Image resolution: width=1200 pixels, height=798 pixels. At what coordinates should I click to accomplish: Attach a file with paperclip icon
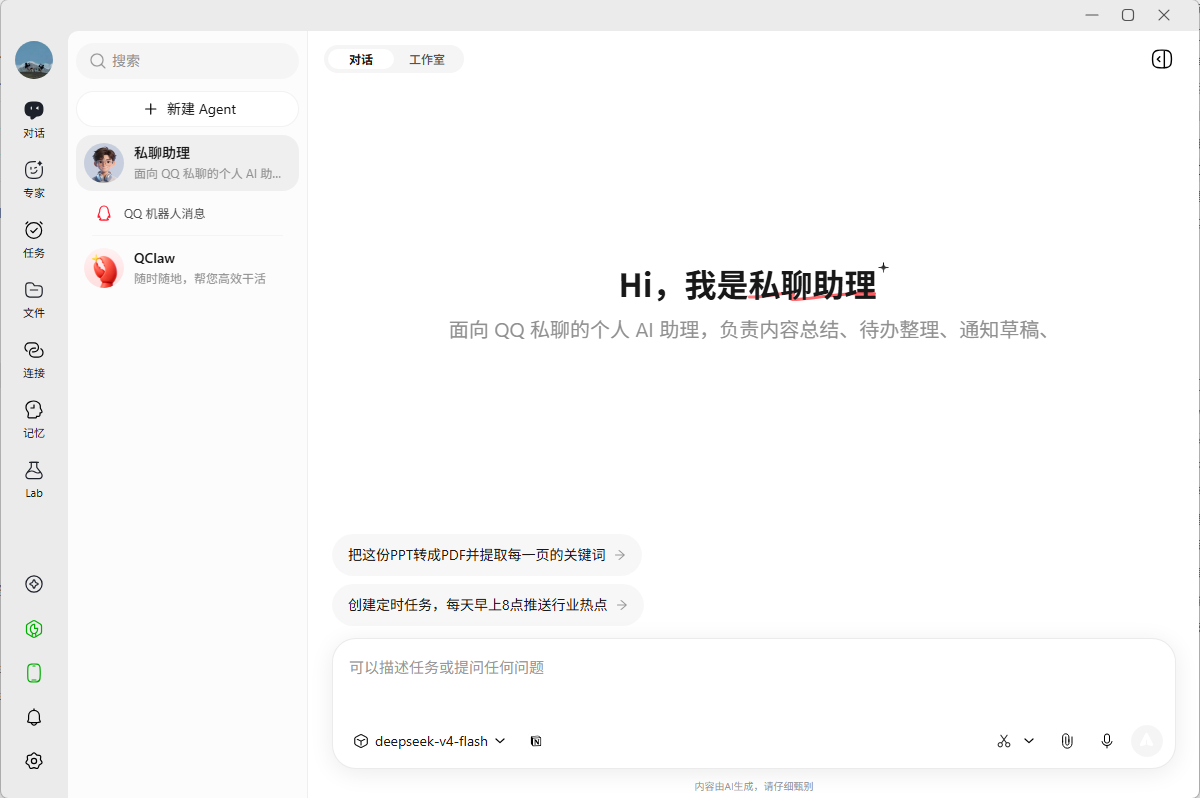[x=1067, y=741]
